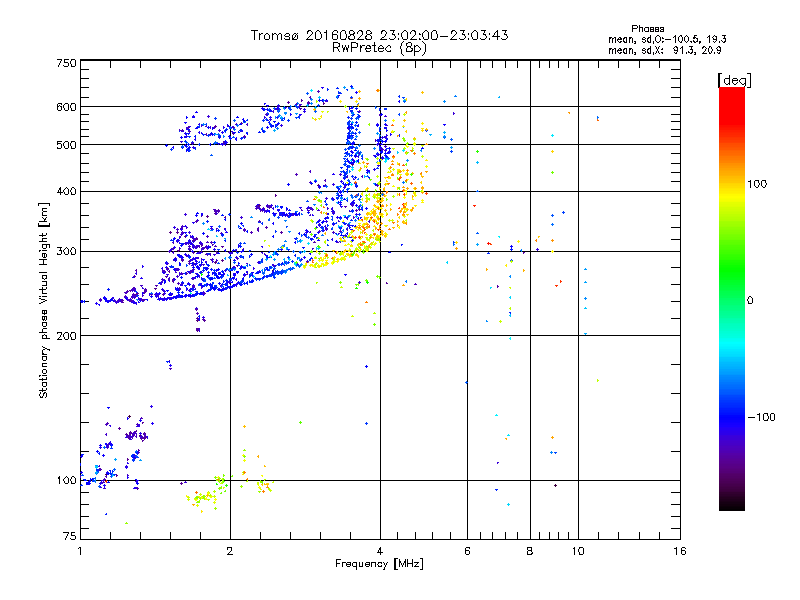Click the 'mean, sd,O:-100.5, 19.3' statistic
800x600 pixels.
pyautogui.click(x=667, y=39)
